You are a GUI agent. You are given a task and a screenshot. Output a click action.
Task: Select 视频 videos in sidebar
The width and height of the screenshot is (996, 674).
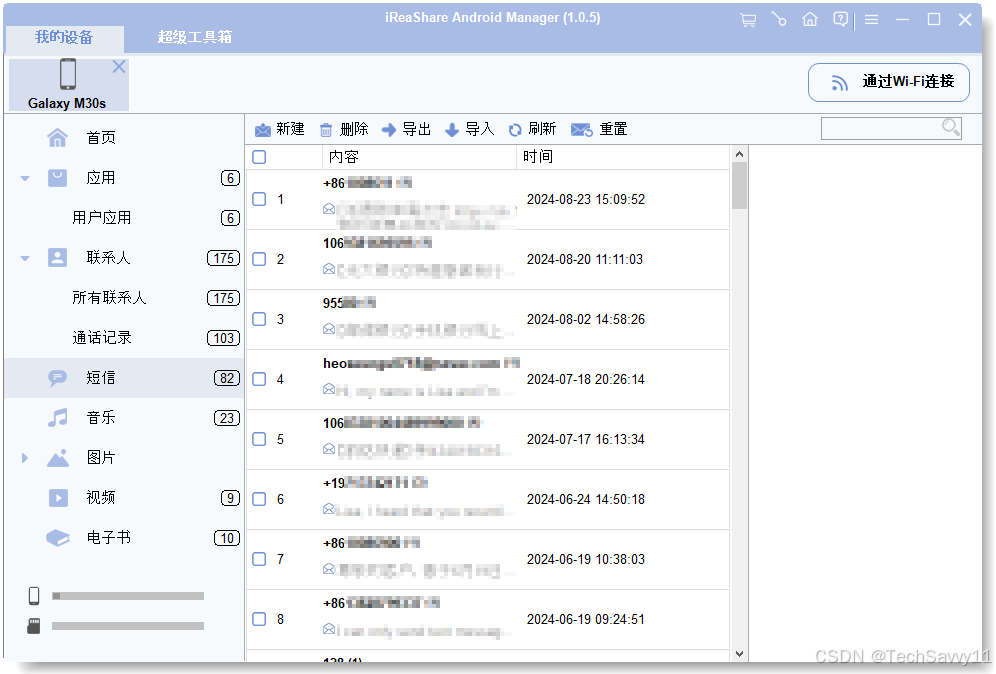pyautogui.click(x=124, y=498)
